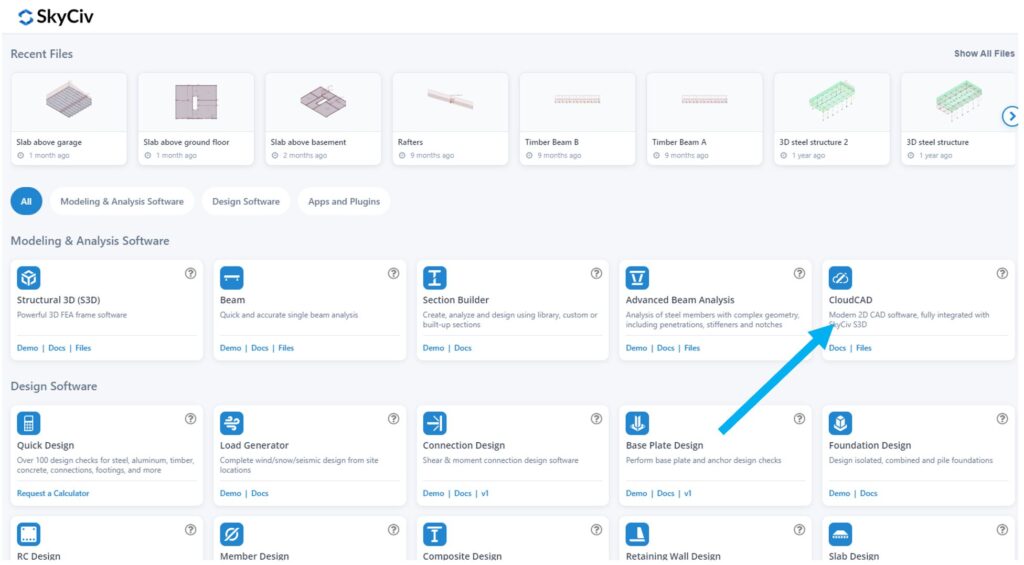This screenshot has width=1024, height=565.
Task: Open 3D steel structure 2 file
Action: [832, 119]
